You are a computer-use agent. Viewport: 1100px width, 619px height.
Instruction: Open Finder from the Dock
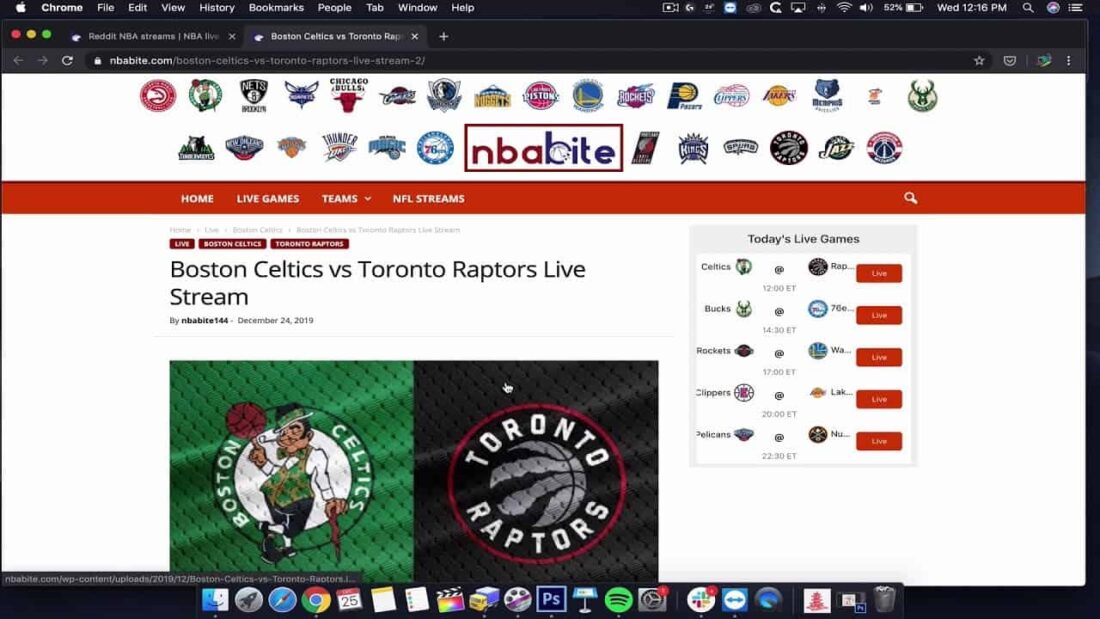click(215, 600)
